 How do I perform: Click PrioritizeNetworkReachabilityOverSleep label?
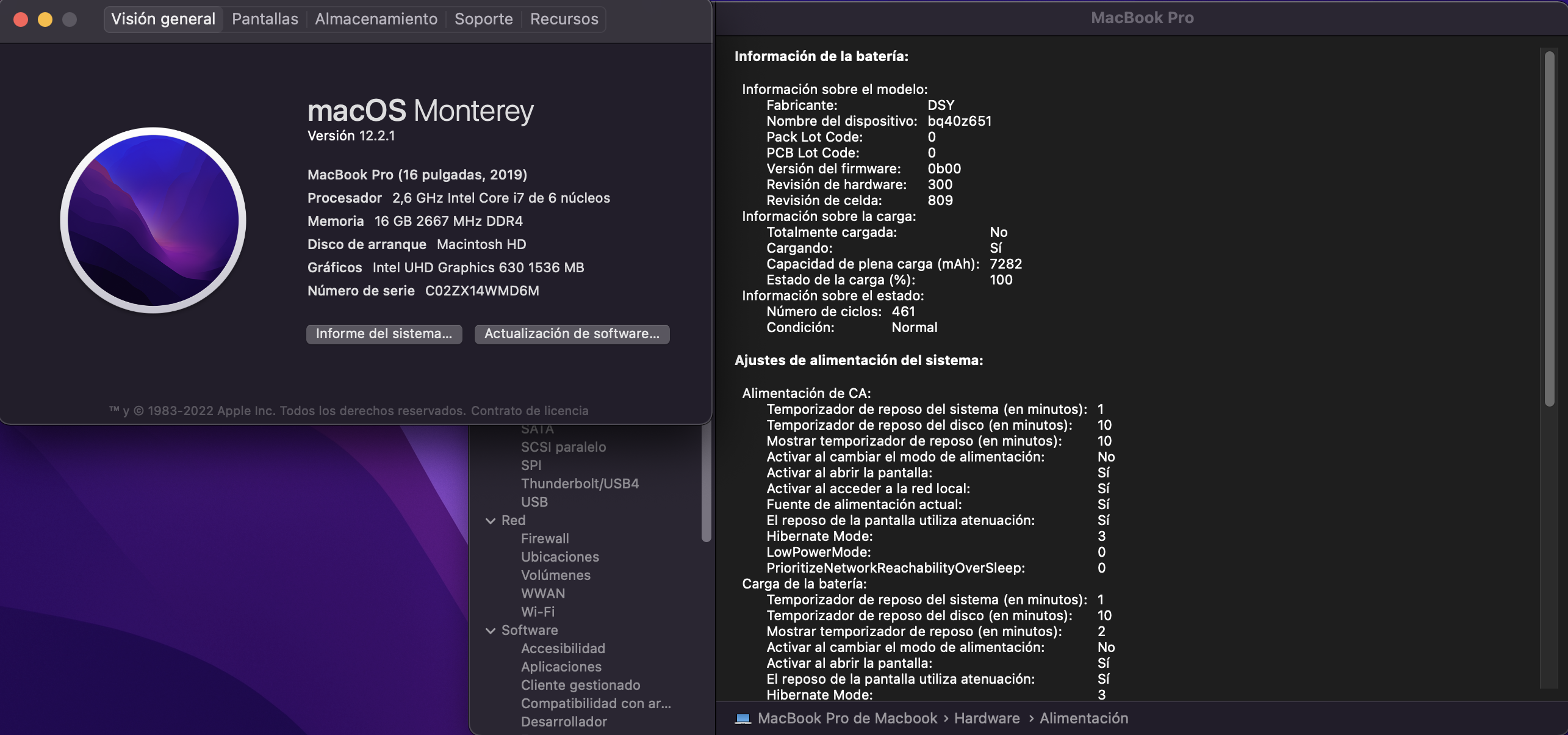[895, 568]
